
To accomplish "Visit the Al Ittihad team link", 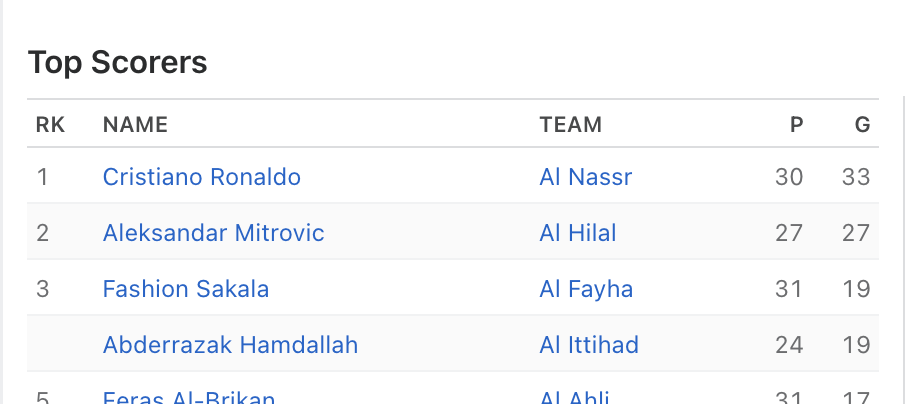I will pos(589,345).
